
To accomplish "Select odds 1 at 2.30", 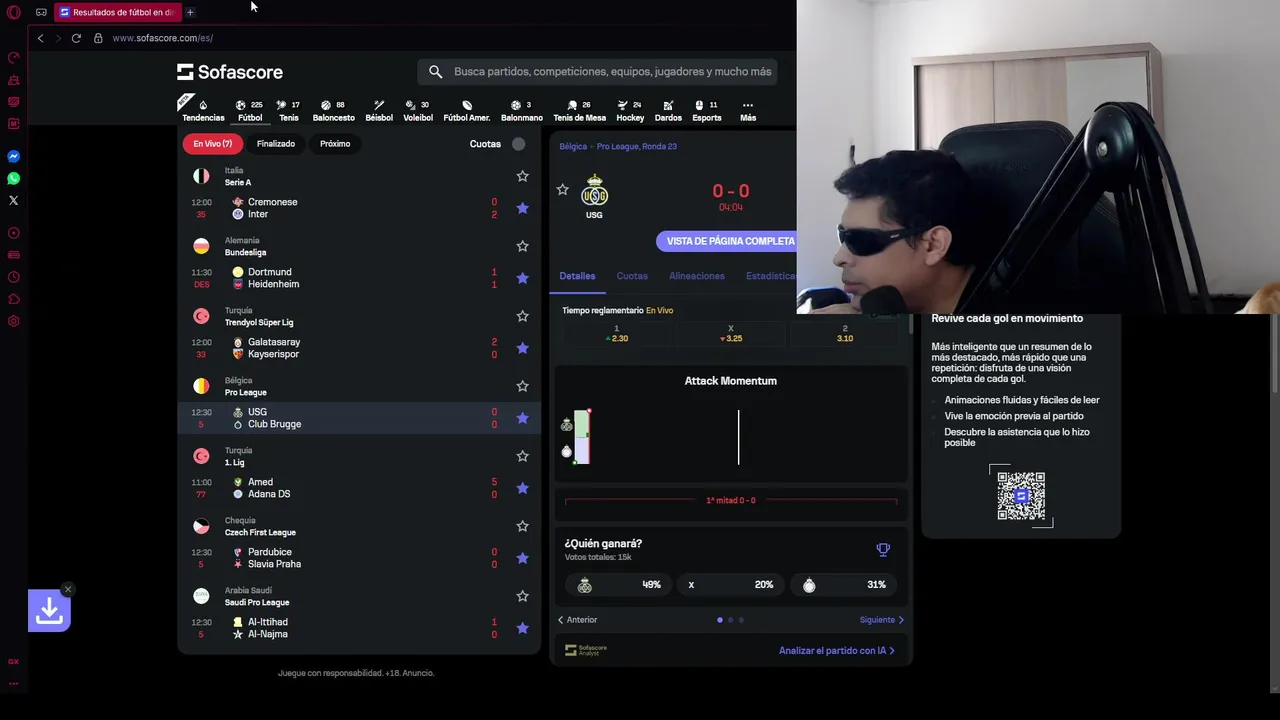I will 616,334.
